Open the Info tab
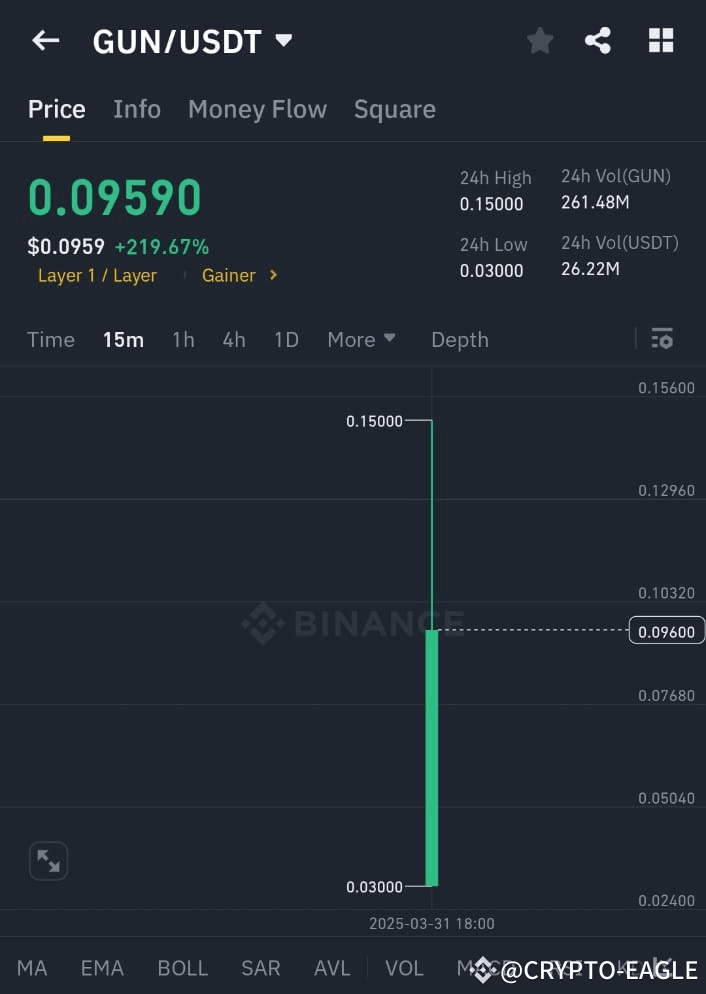 click(137, 109)
